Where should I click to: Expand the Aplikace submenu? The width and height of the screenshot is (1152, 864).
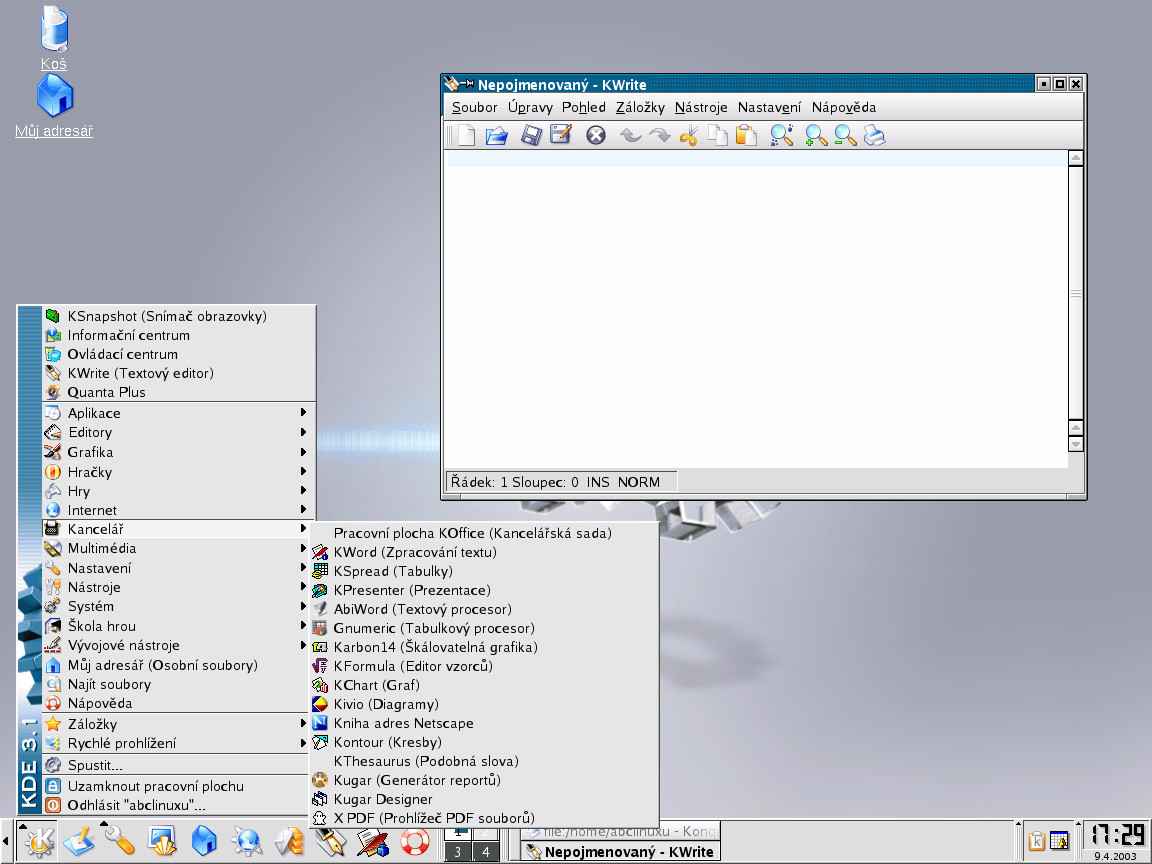(179, 413)
